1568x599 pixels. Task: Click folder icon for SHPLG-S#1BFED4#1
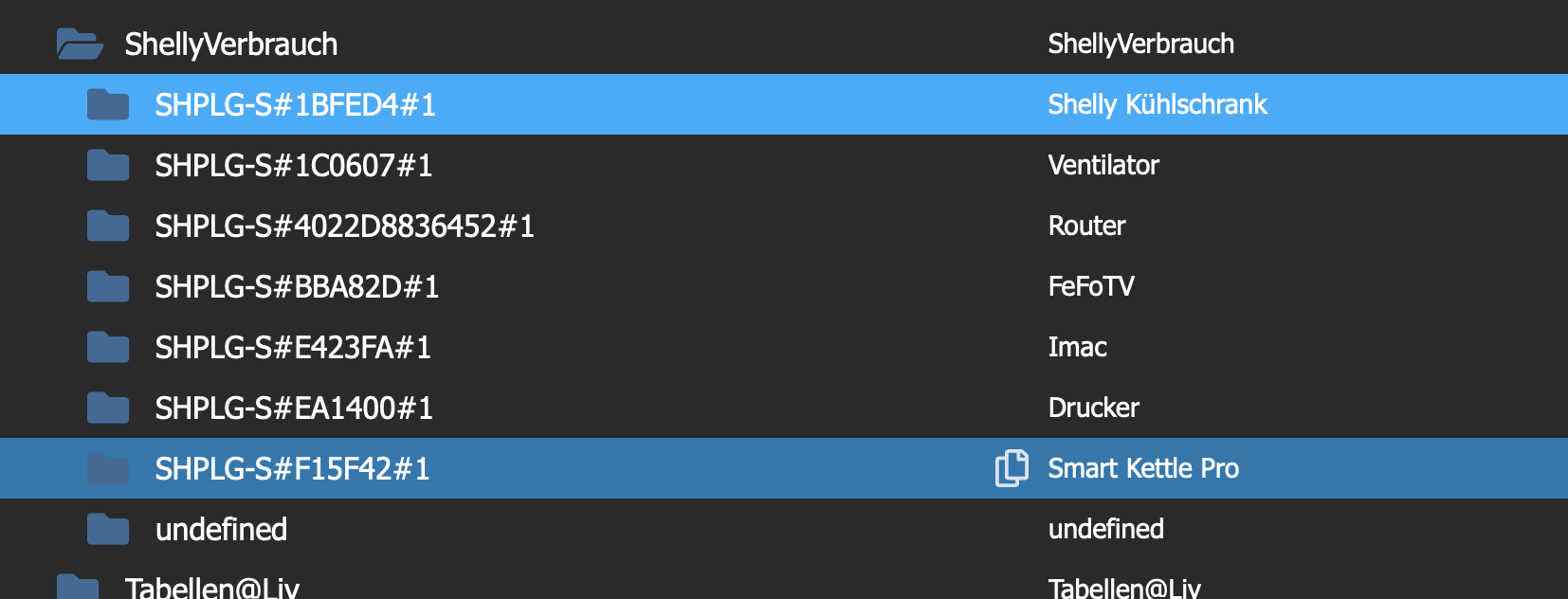108,104
